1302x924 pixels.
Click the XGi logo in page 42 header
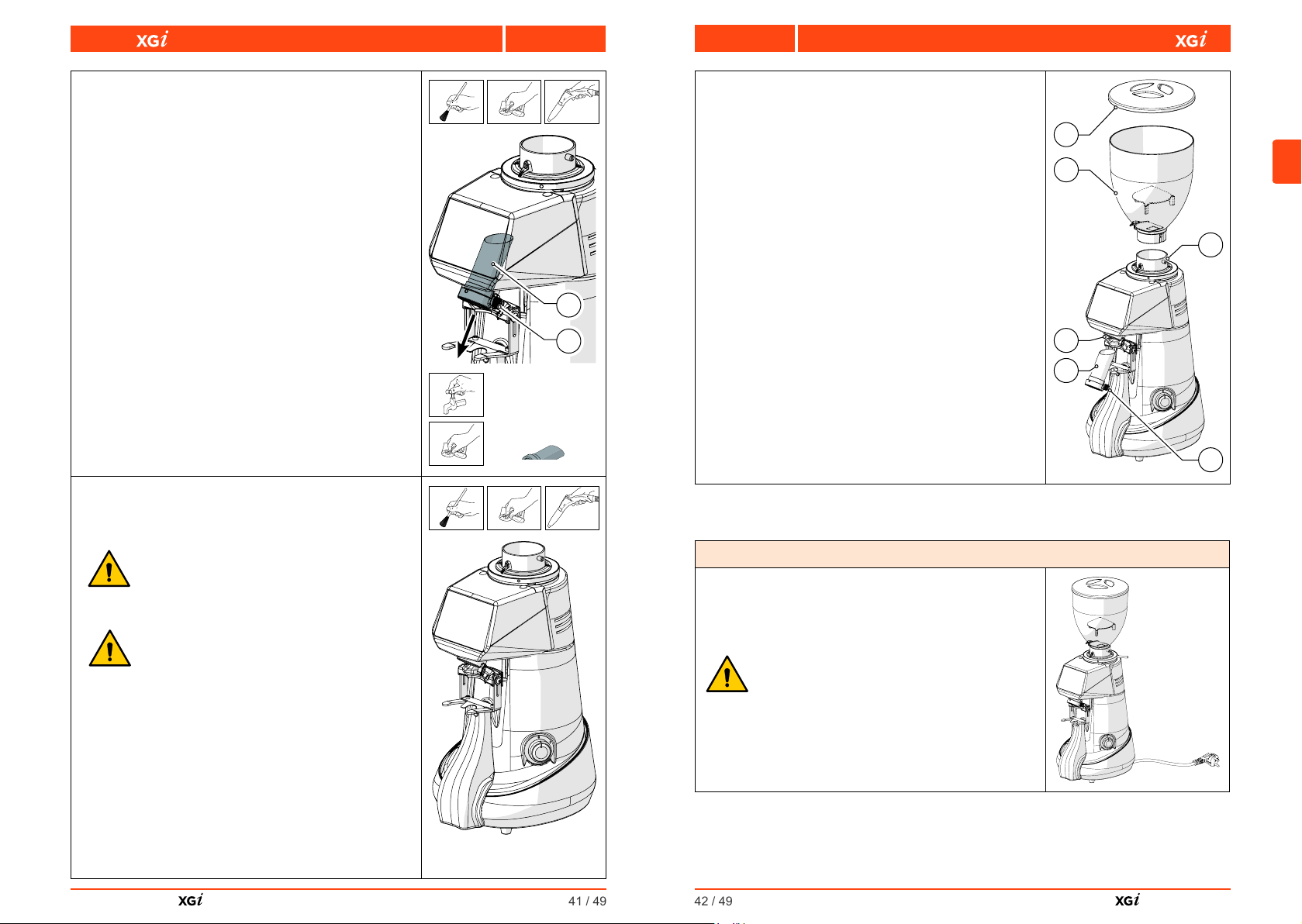(1190, 40)
